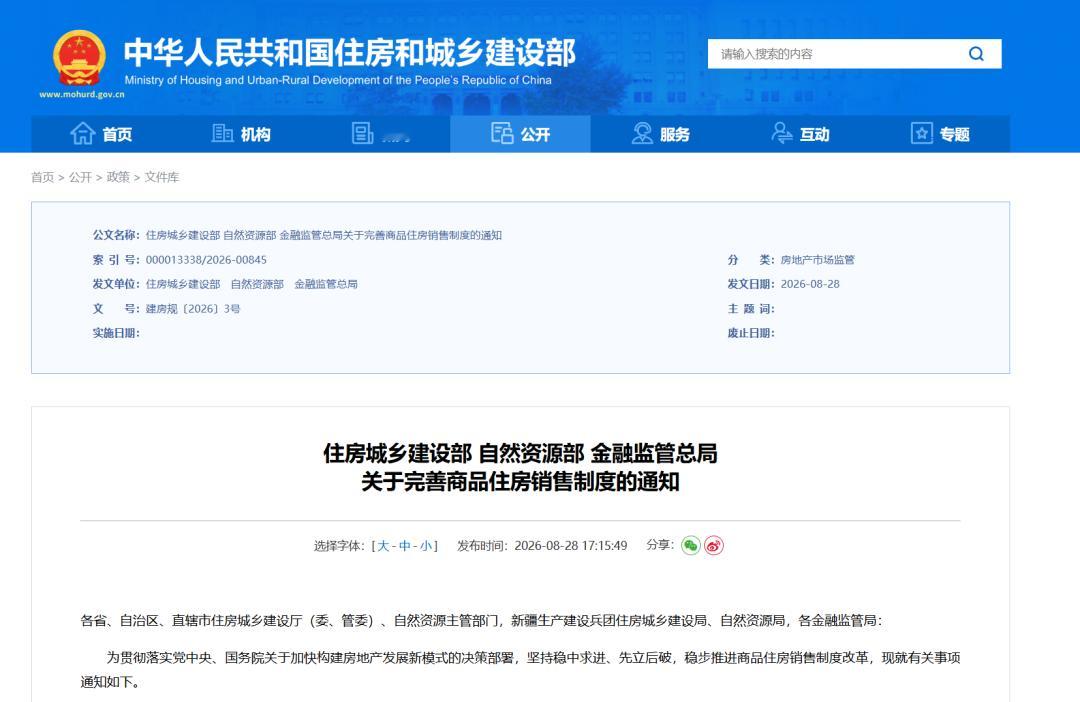1080x702 pixels.
Task: Click the www.mohurd.gov.cn text under the emblem
Action: click(81, 94)
